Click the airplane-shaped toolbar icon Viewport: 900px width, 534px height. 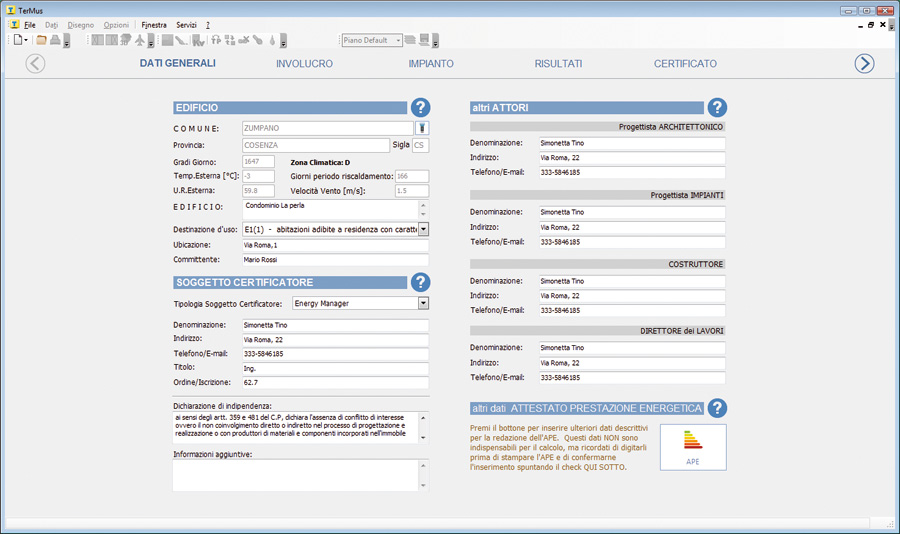[140, 40]
